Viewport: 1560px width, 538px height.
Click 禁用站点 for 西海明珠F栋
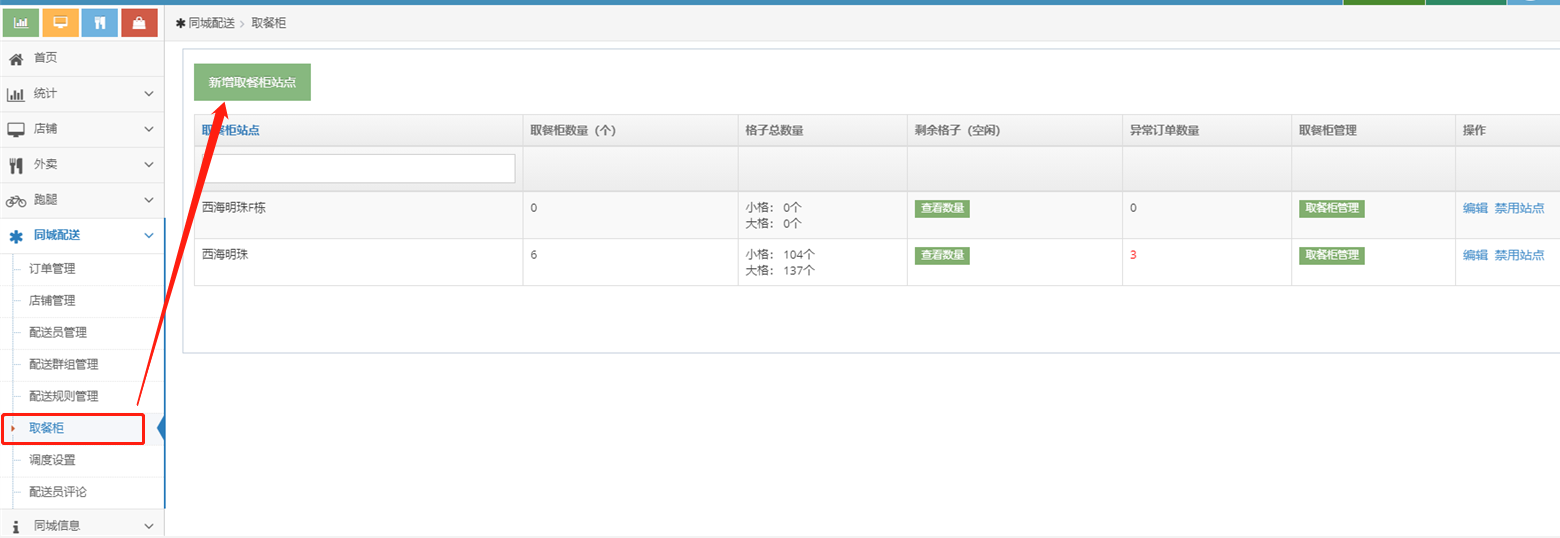click(x=1519, y=208)
